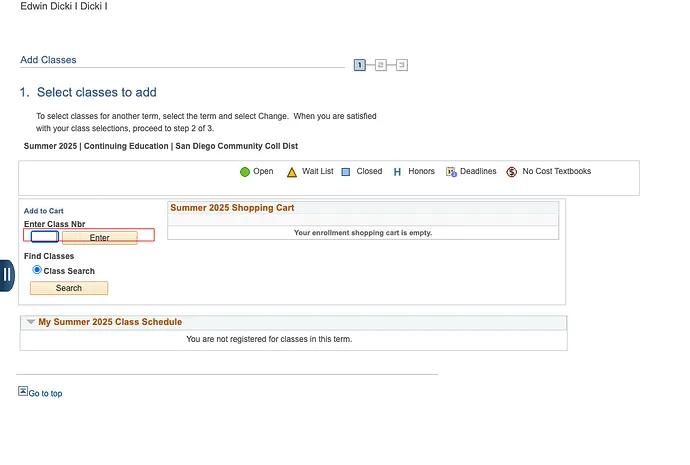Click the Go to top arrow icon
The width and height of the screenshot is (690, 465).
pyautogui.click(x=23, y=392)
